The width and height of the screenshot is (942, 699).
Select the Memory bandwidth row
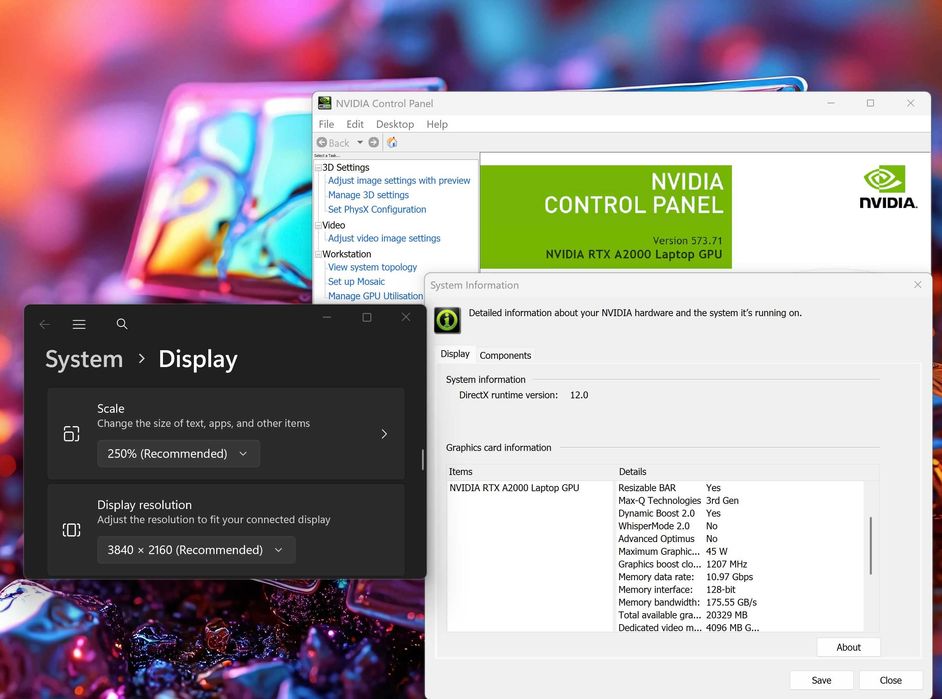pos(740,602)
